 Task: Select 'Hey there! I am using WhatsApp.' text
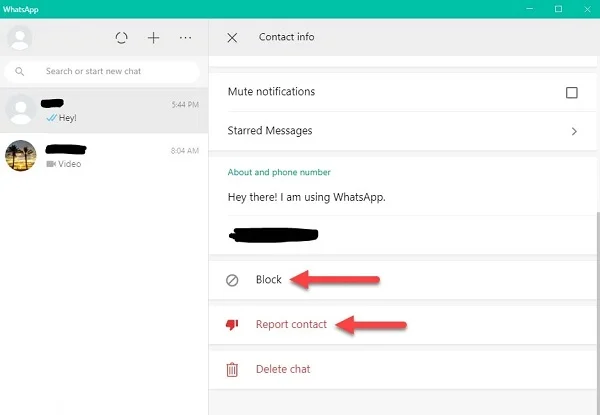[x=307, y=197]
